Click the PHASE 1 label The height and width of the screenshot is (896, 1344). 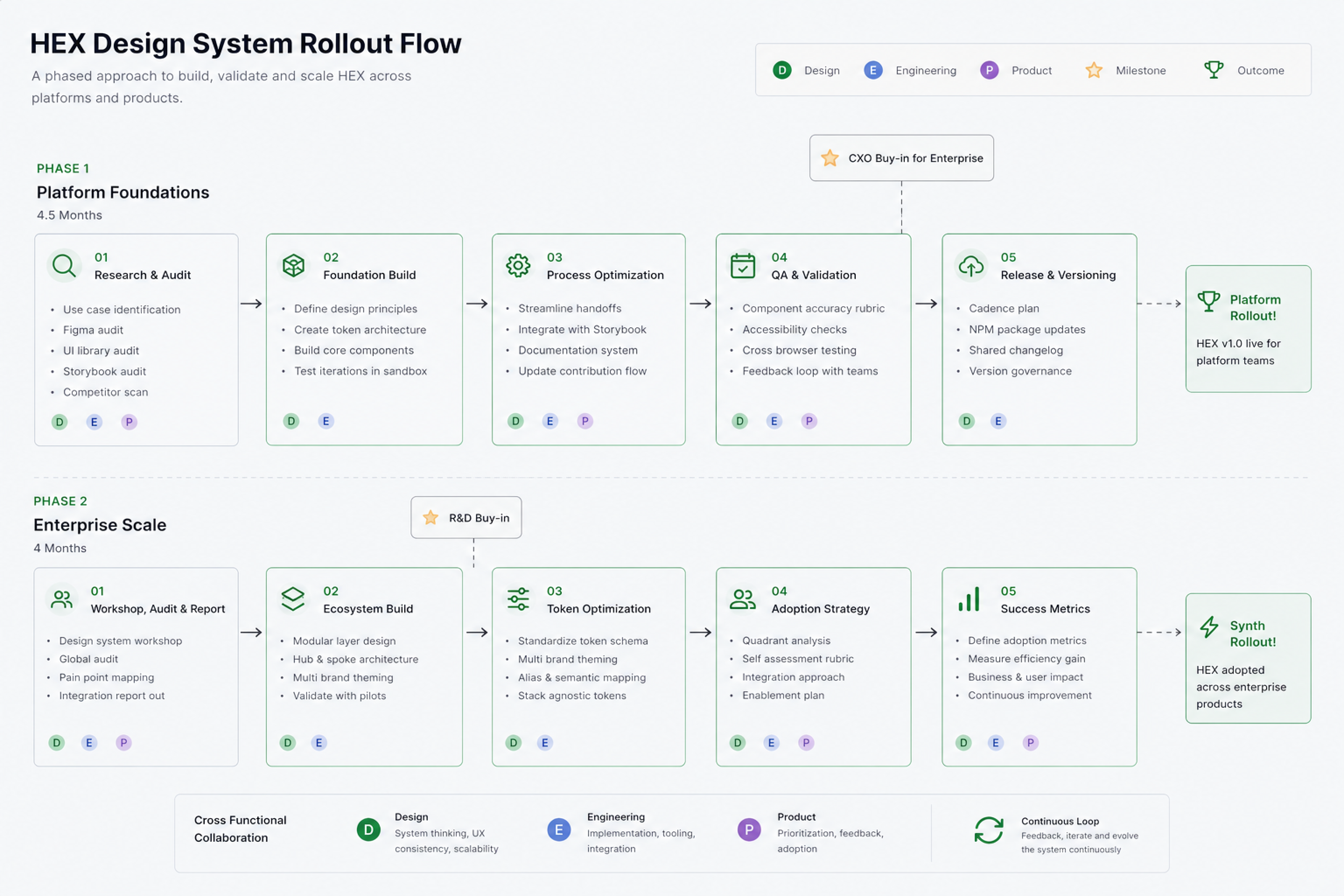(x=63, y=168)
